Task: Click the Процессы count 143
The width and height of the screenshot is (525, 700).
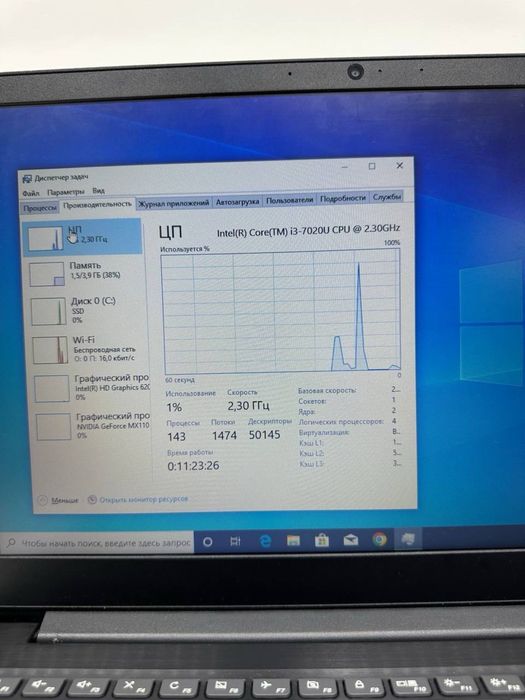Action: coord(176,437)
